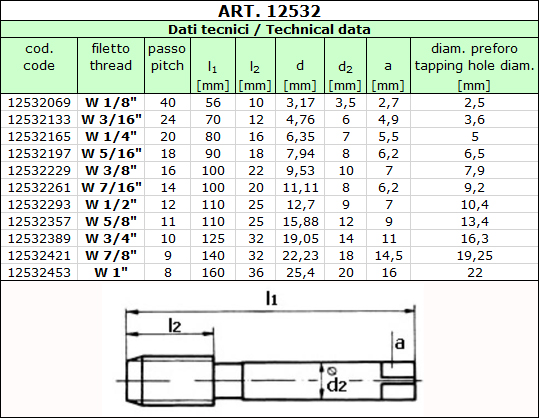Image resolution: width=539 pixels, height=418 pixels.
Task: Click the W 1/4" thread entry
Action: (x=111, y=136)
